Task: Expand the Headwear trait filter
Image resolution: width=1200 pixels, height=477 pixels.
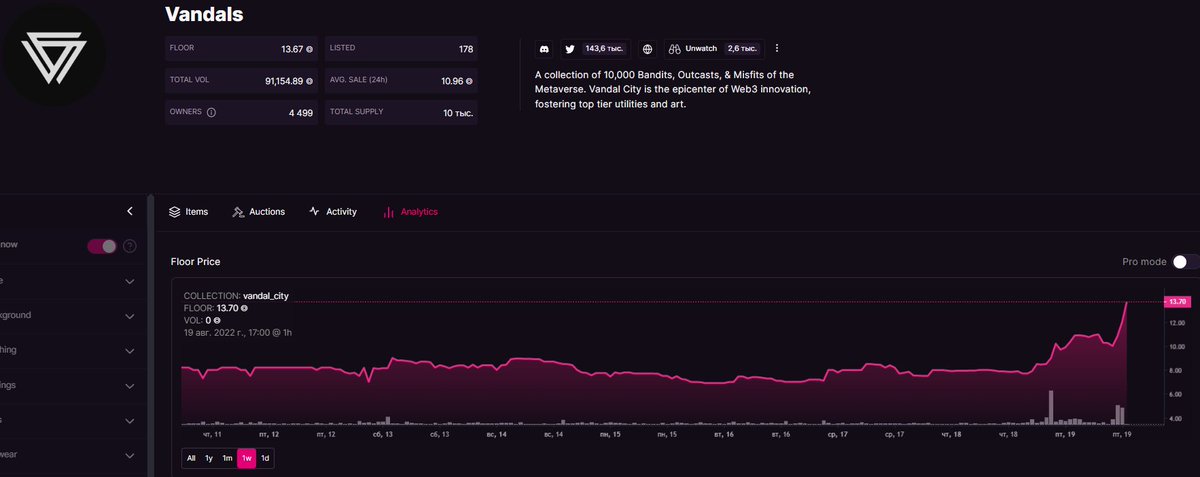Action: point(130,455)
